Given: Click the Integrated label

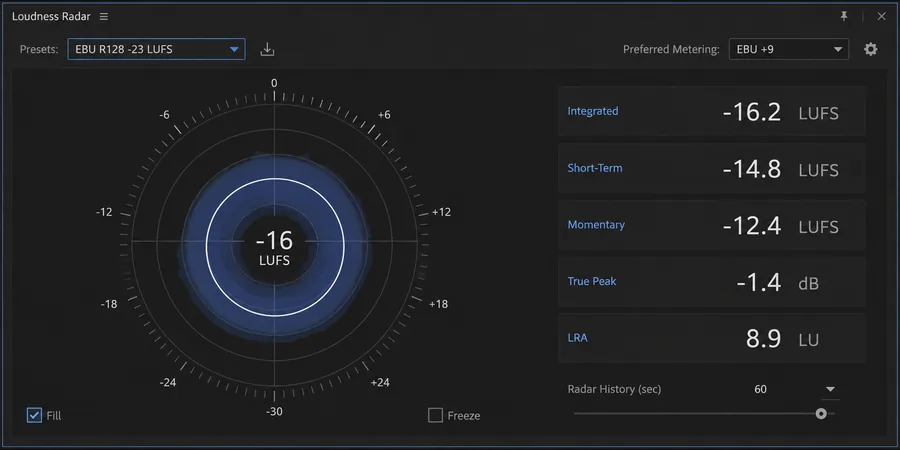Looking at the screenshot, I should (593, 111).
